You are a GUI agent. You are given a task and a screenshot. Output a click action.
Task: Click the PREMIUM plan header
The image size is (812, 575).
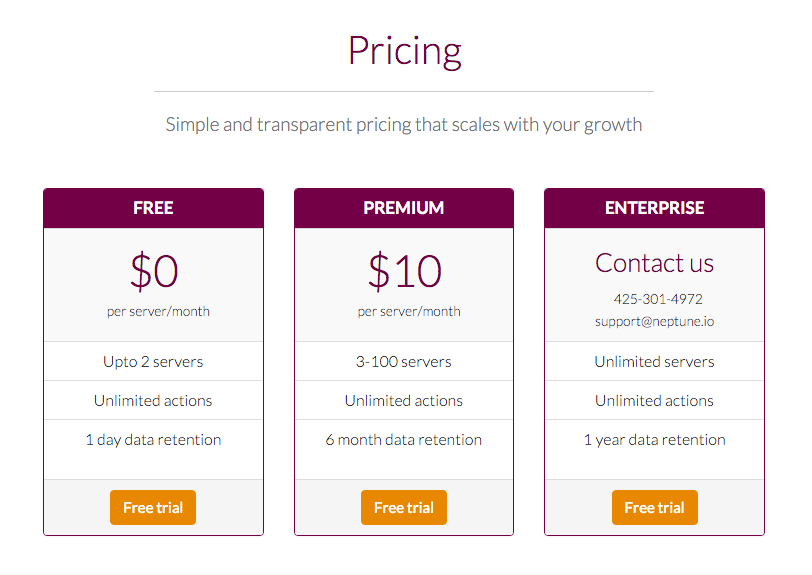click(x=404, y=208)
